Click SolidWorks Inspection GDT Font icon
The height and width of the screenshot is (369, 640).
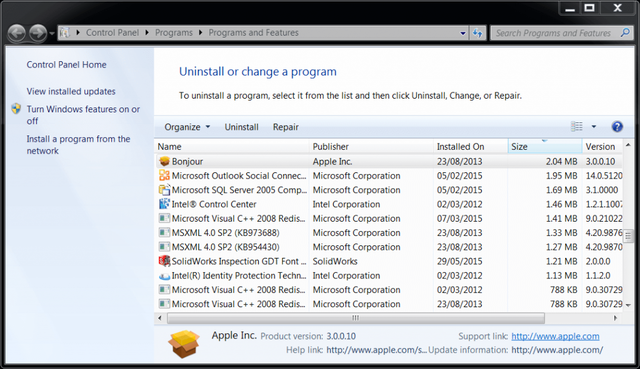coord(164,261)
